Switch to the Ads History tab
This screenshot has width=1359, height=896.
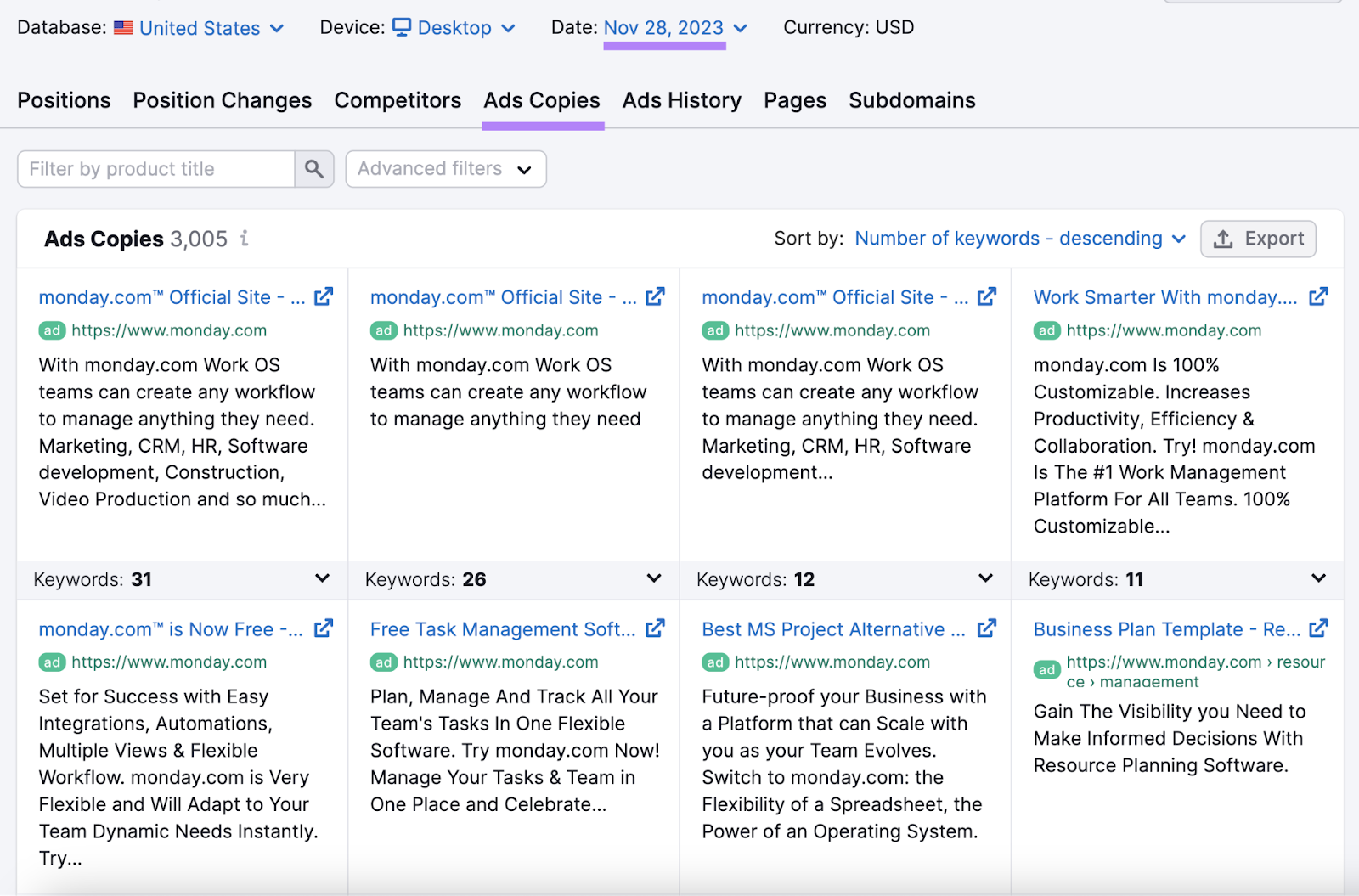click(682, 100)
